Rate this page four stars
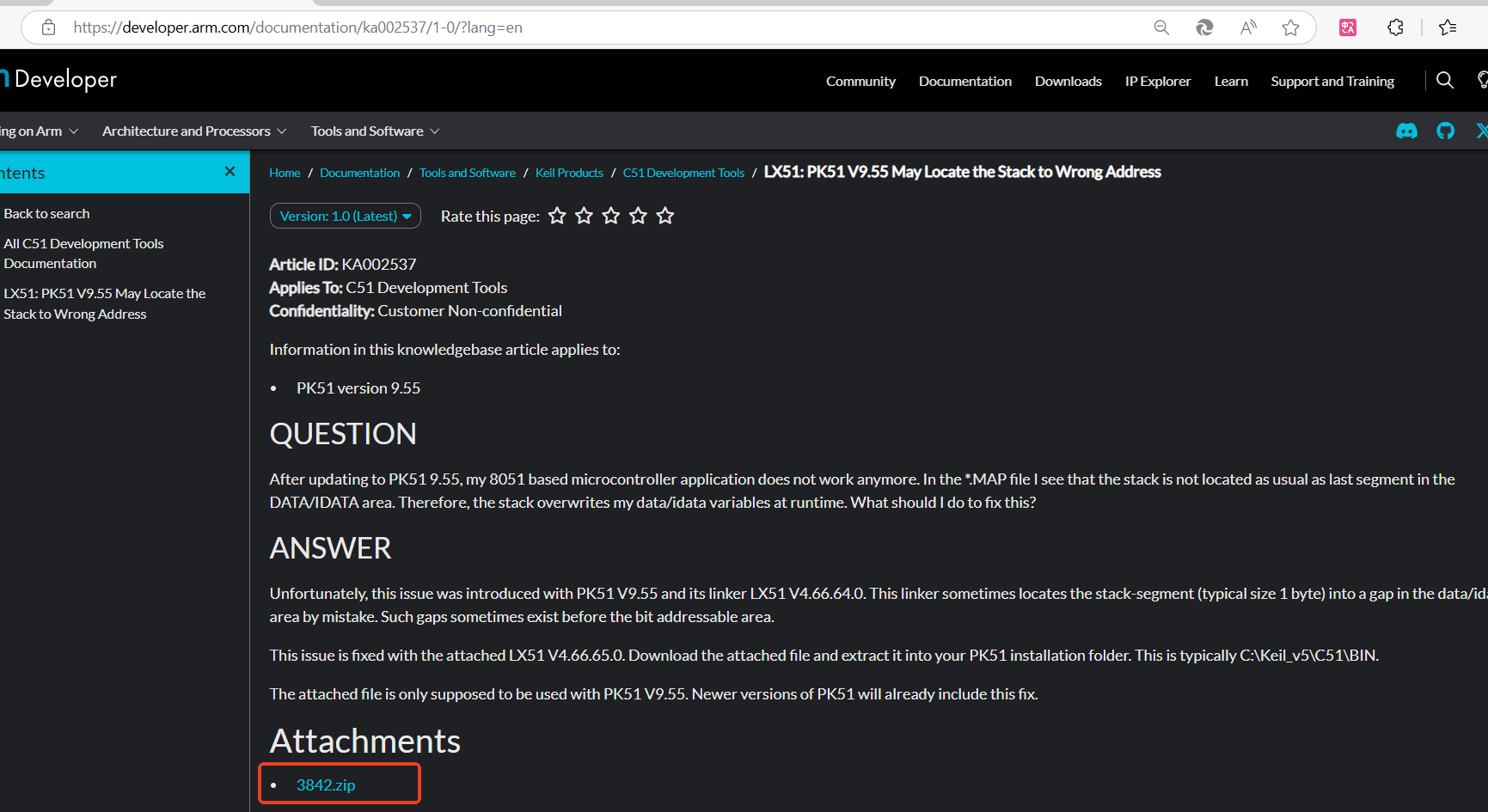 tap(638, 216)
